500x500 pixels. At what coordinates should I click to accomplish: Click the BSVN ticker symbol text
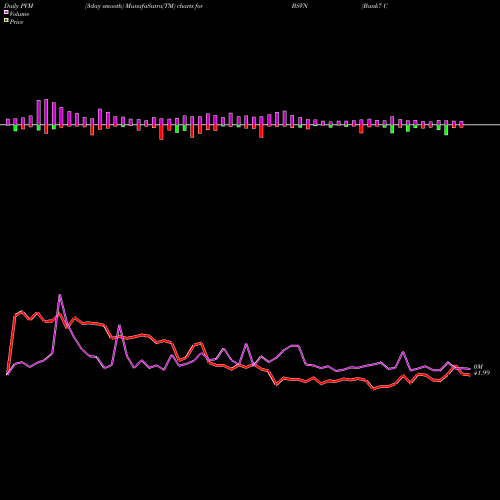pyautogui.click(x=300, y=6)
